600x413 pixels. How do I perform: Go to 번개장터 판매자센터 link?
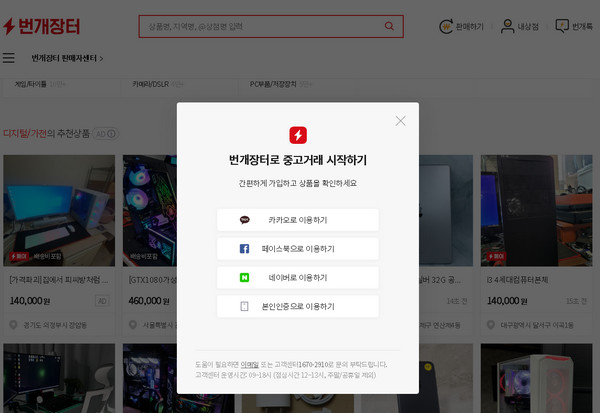pyautogui.click(x=67, y=58)
